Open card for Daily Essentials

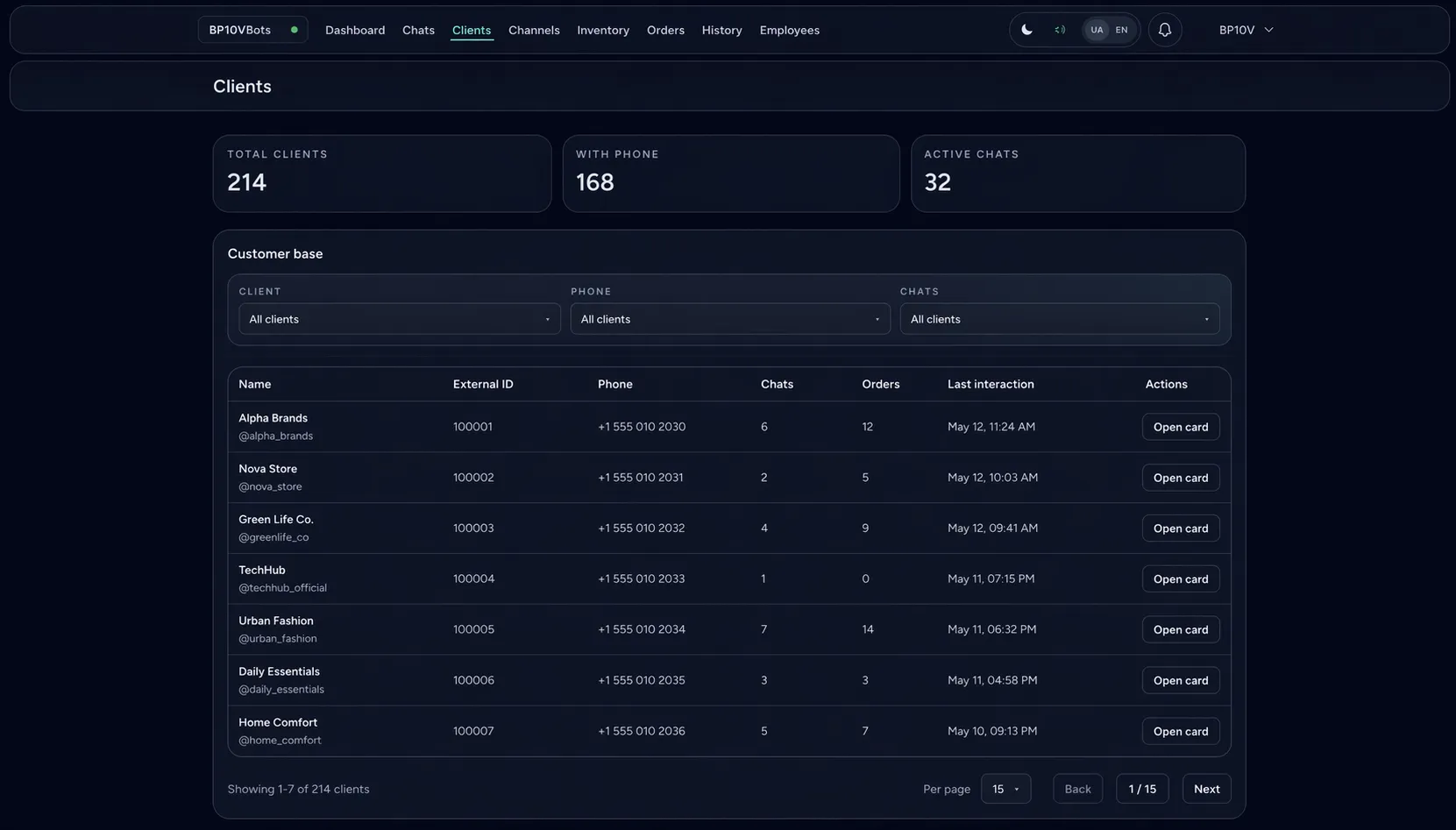coord(1181,680)
